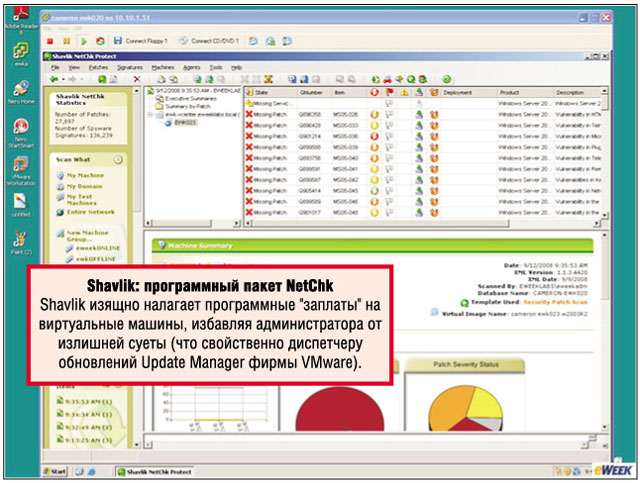Click the red Reset icon in the VMware toolbar

coord(100,41)
